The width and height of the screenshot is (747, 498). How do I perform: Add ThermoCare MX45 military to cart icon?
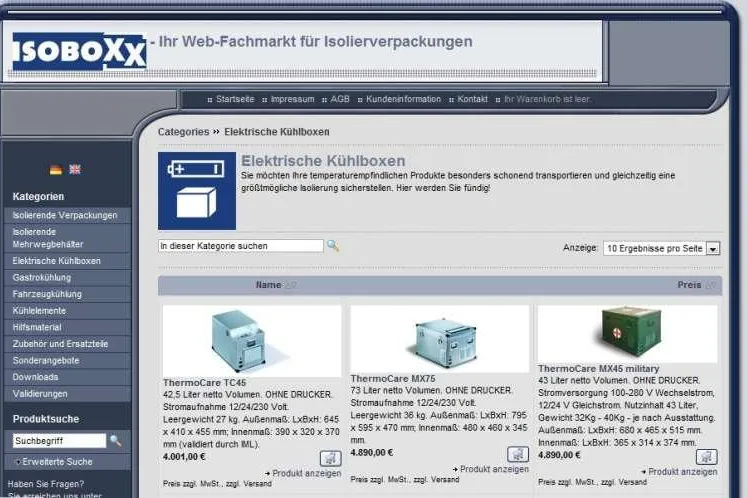[707, 457]
